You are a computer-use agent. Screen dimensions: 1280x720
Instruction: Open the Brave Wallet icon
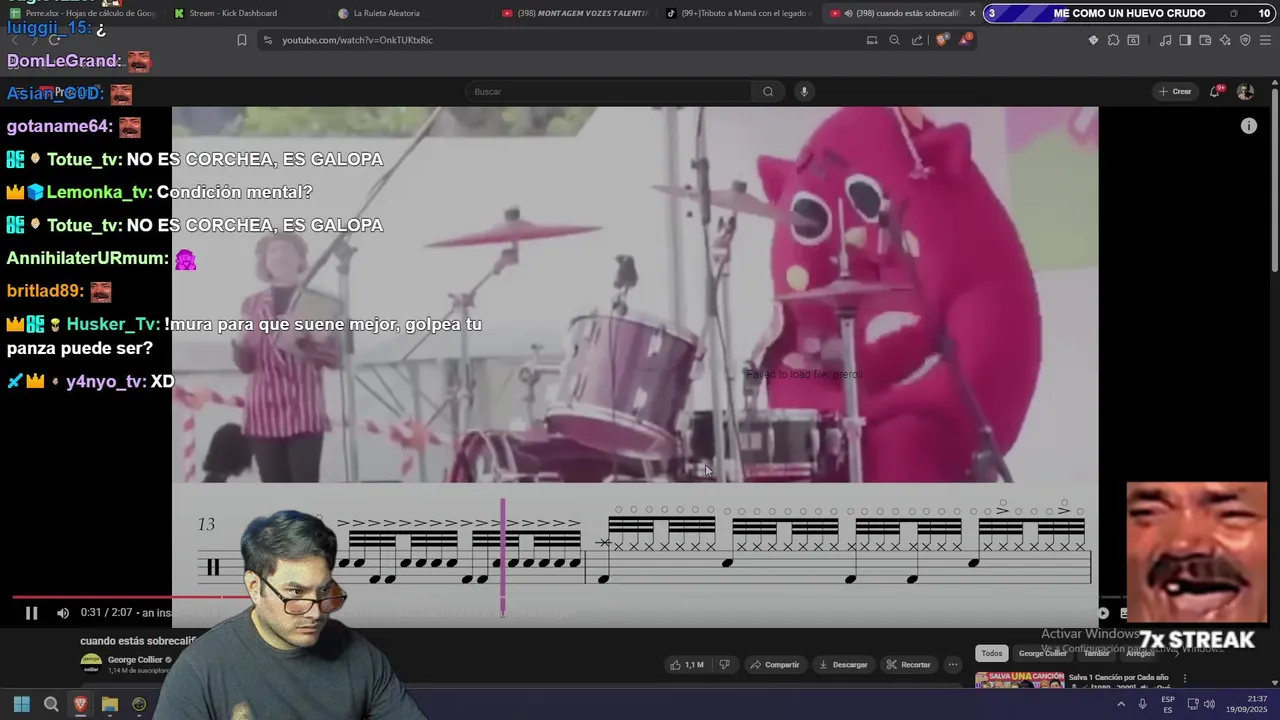[1205, 40]
